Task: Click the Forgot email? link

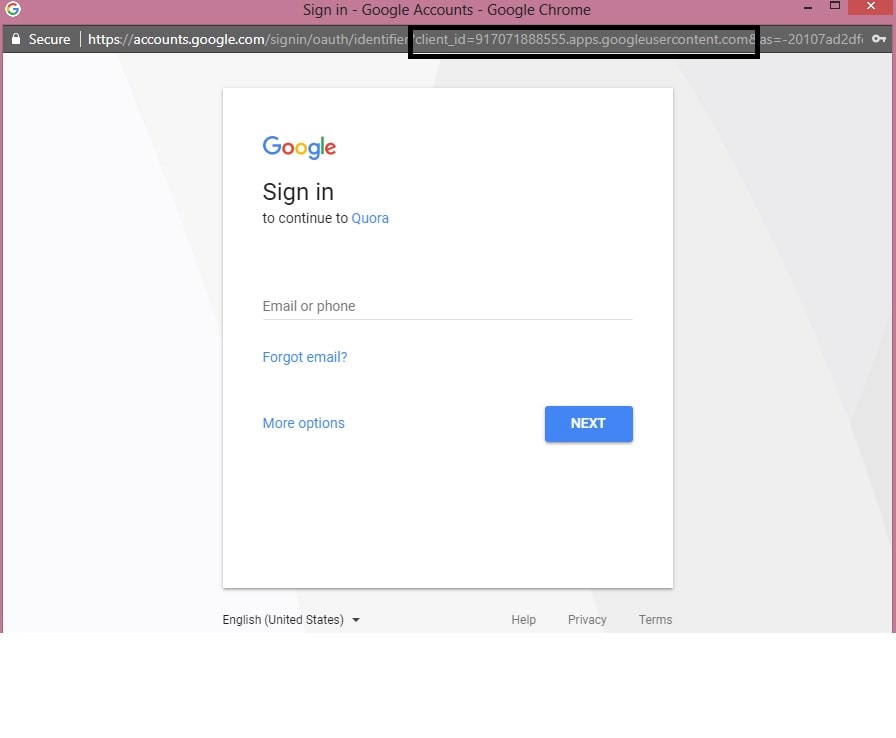Action: click(x=305, y=357)
